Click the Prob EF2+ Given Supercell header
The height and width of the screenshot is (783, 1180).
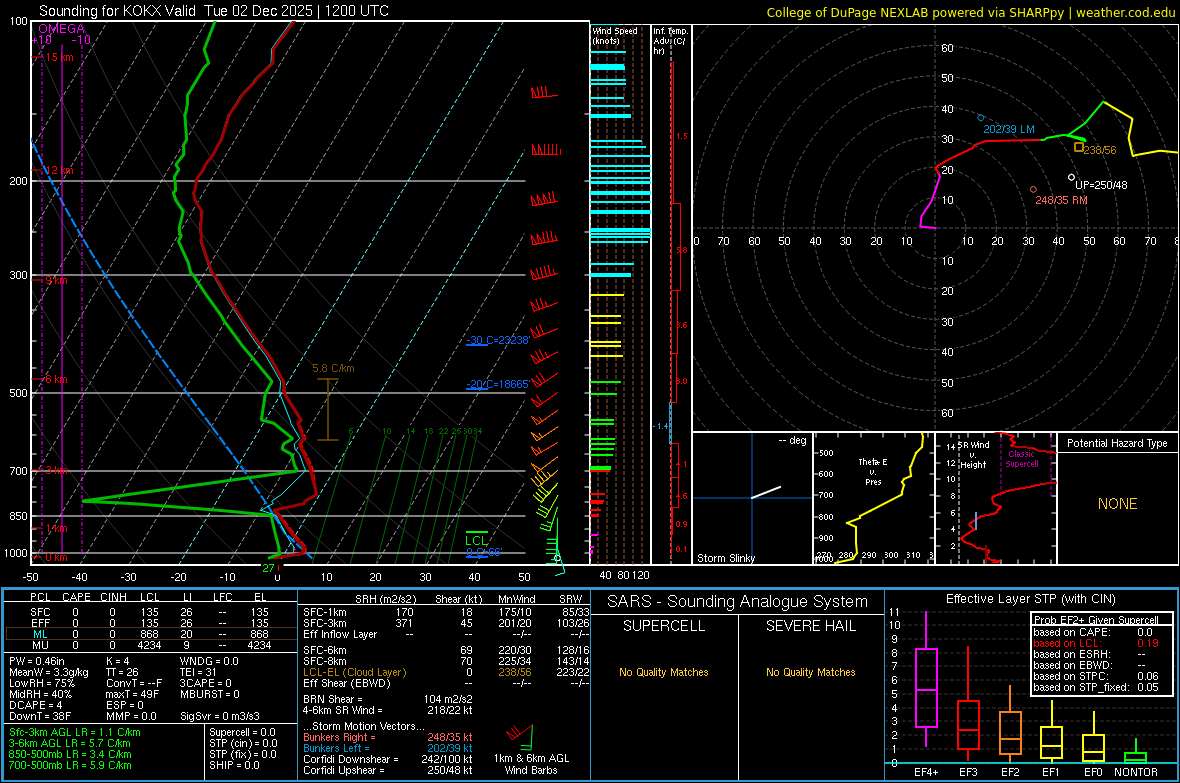[1096, 620]
